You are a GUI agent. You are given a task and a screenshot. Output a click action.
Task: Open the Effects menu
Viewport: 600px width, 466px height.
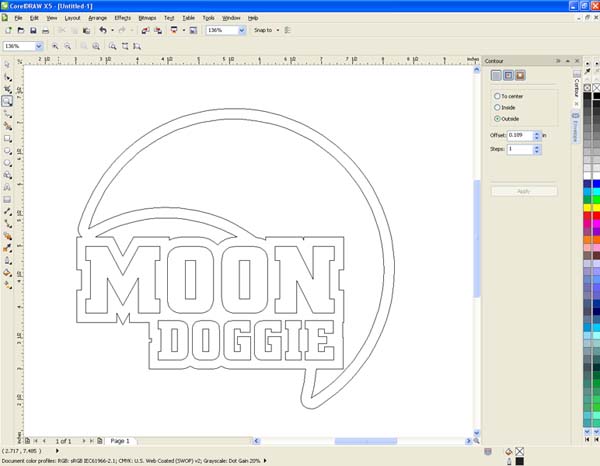[122, 18]
